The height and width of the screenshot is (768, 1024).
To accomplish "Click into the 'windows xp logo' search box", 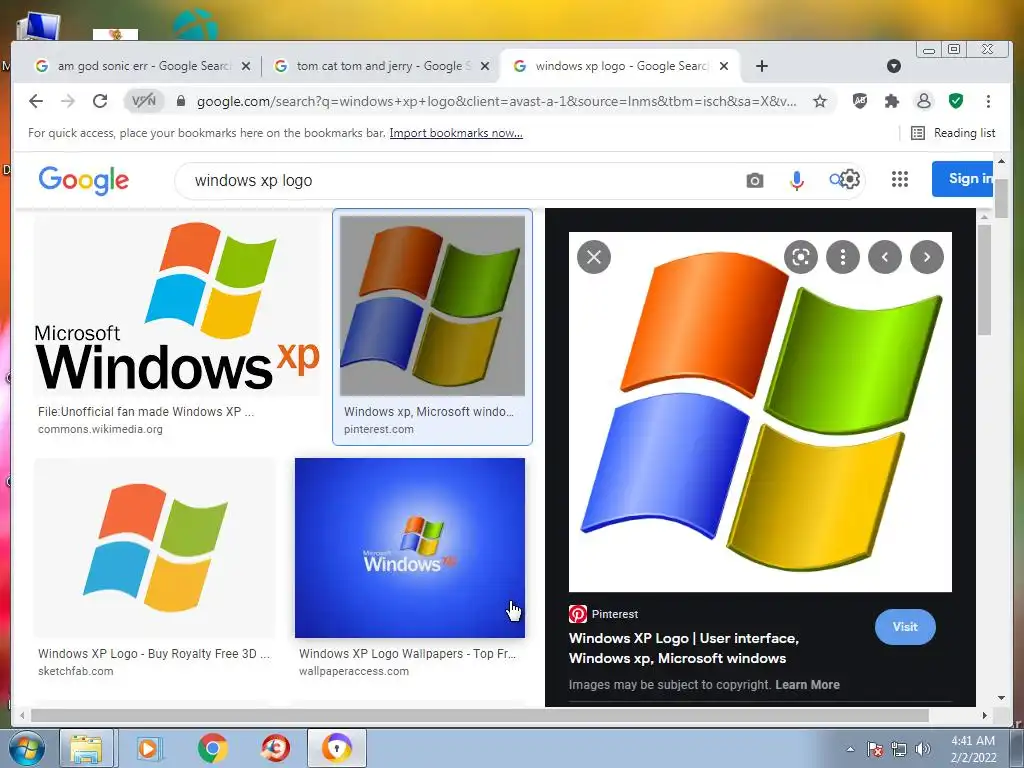I will click(457, 180).
